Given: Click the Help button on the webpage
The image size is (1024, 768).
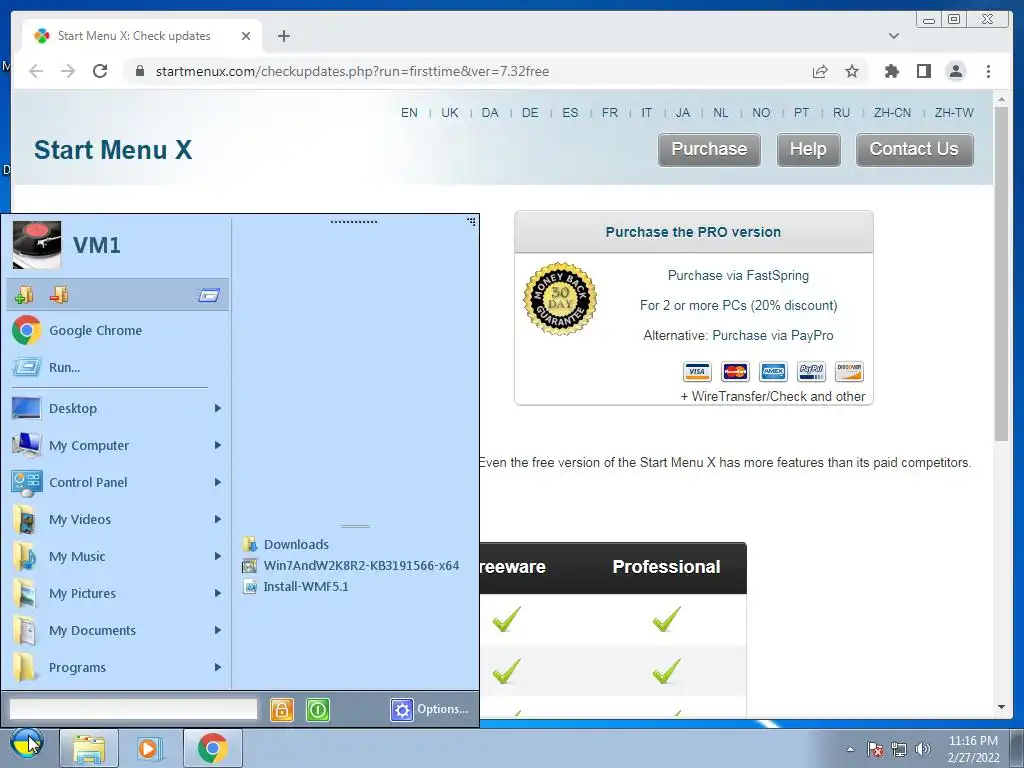Looking at the screenshot, I should click(808, 150).
